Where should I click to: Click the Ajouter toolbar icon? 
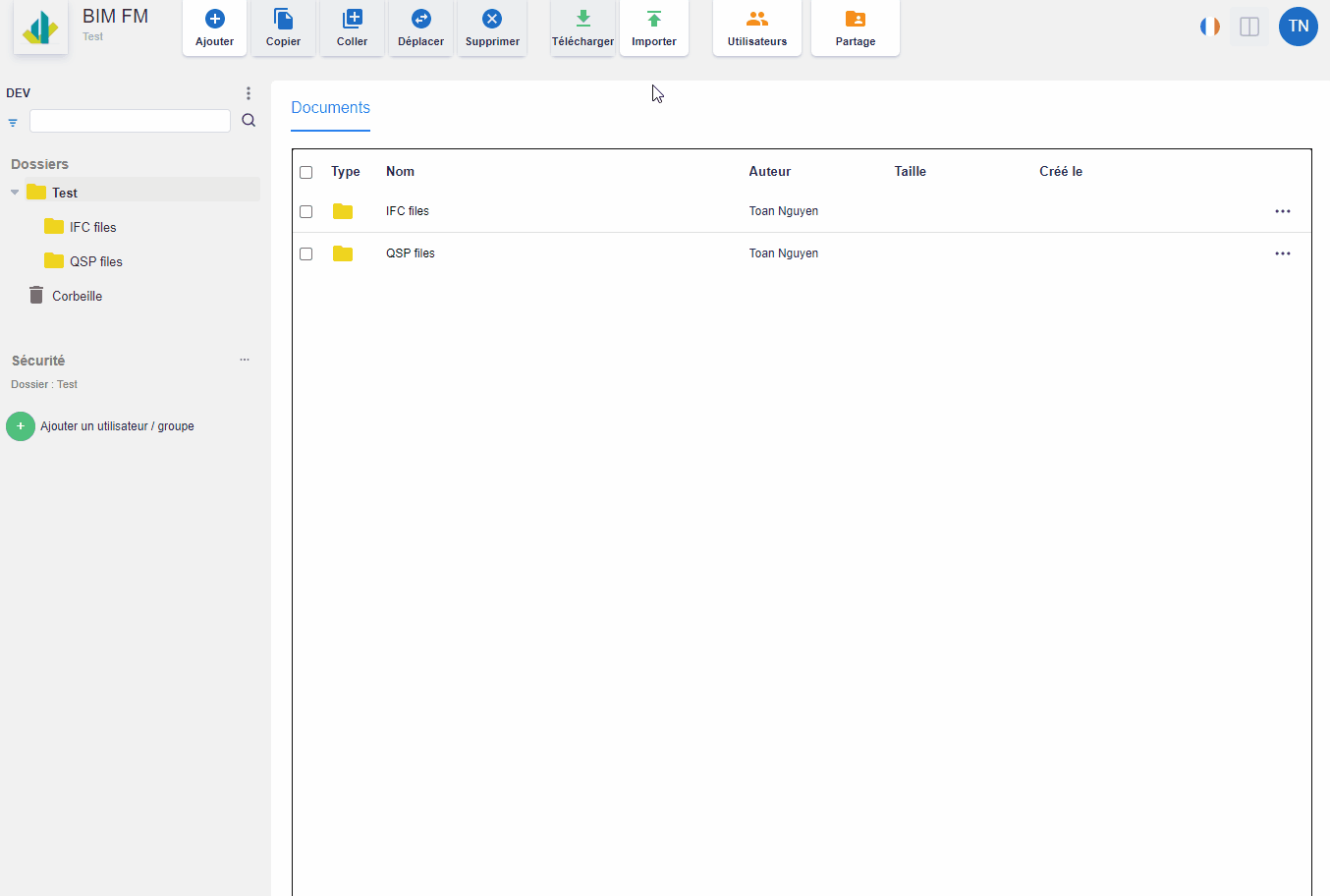[214, 20]
